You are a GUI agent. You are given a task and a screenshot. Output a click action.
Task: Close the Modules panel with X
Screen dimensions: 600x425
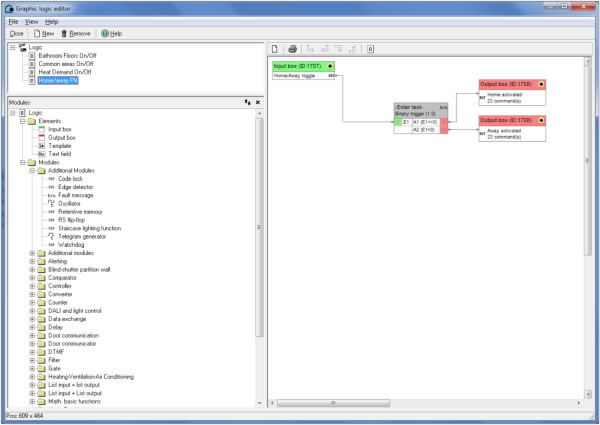point(258,102)
